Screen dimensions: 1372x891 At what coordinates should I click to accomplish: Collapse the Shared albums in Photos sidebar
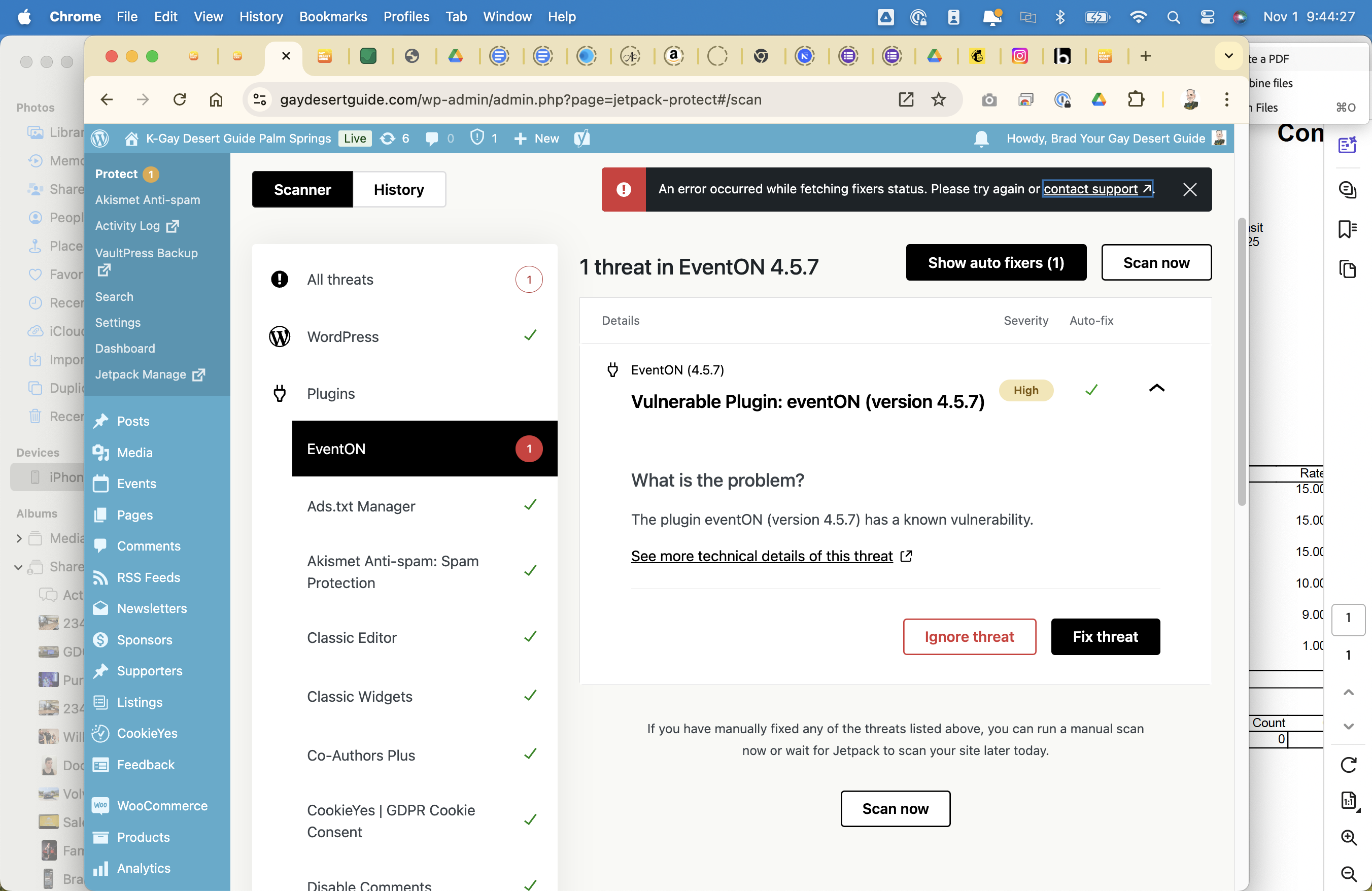[19, 567]
